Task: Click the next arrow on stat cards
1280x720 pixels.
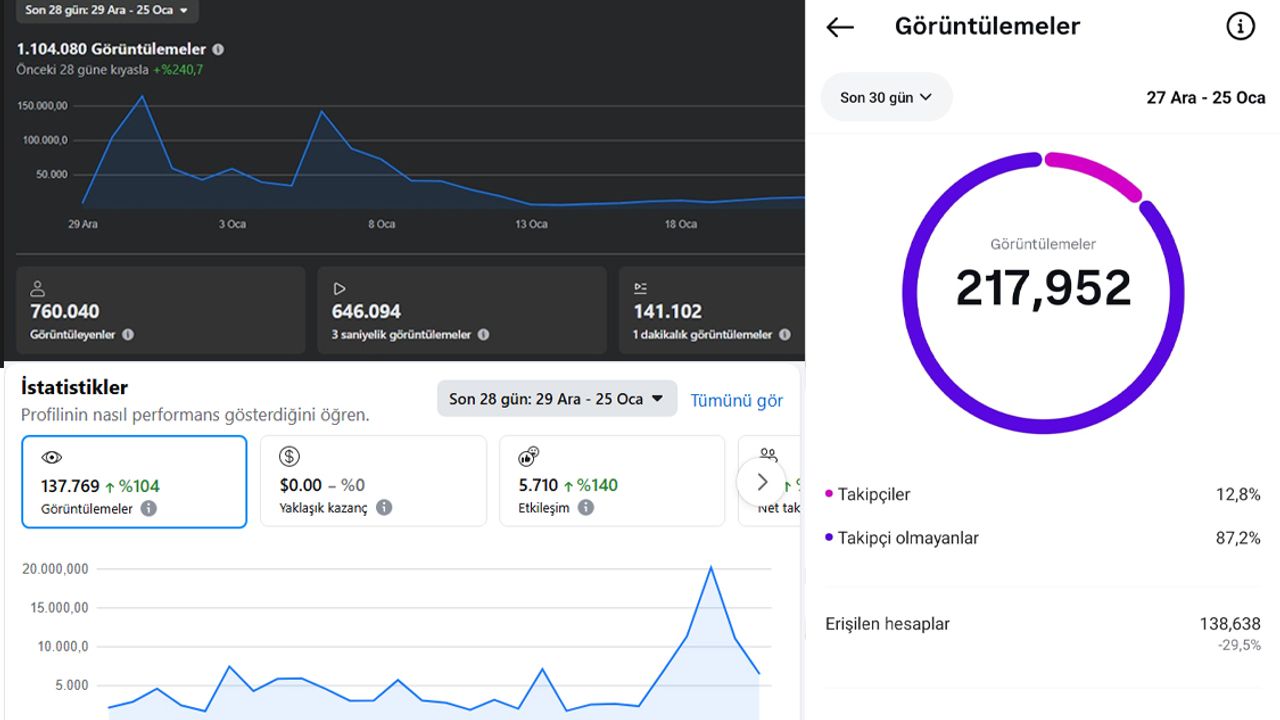Action: [x=762, y=482]
